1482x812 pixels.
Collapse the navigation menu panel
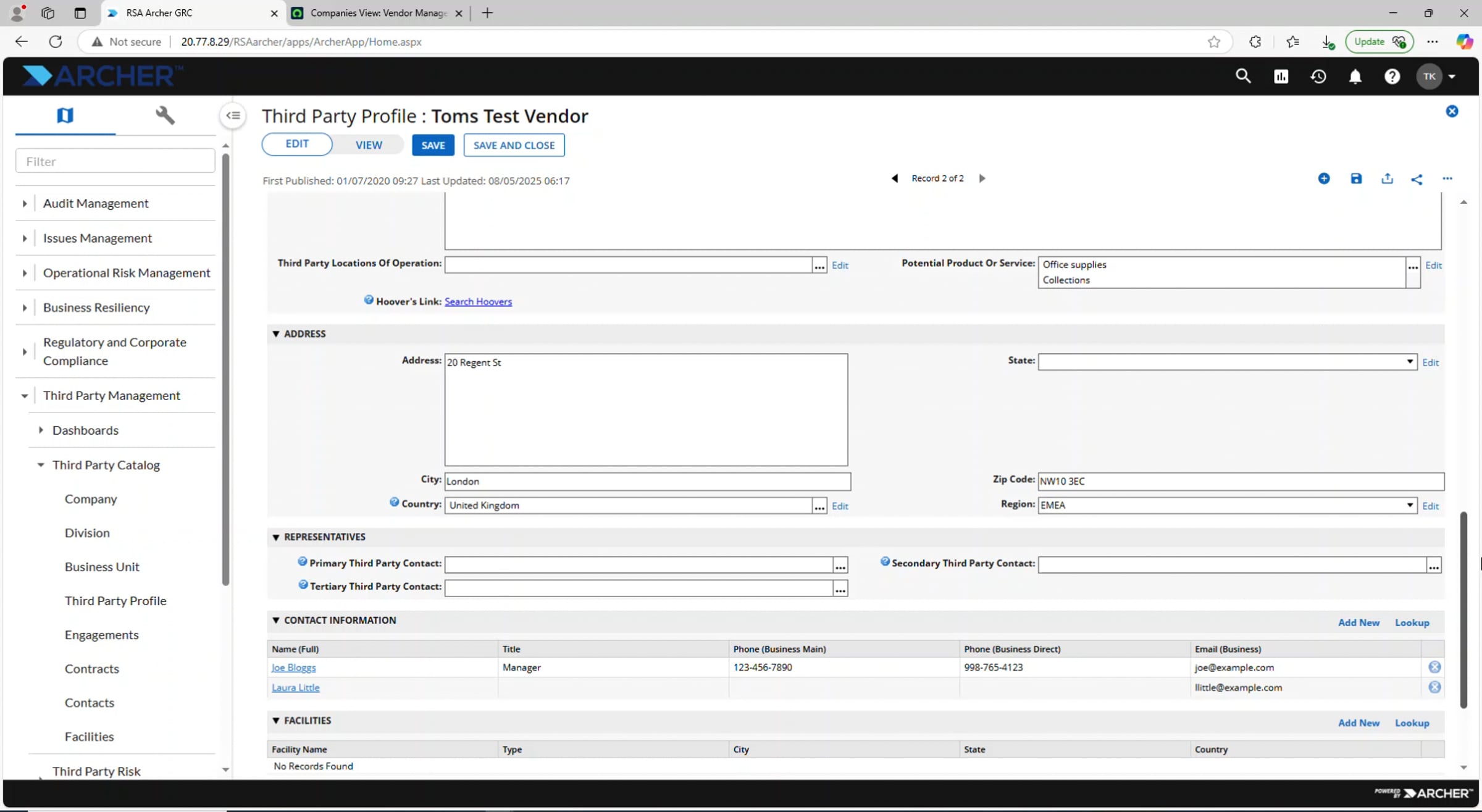click(233, 115)
